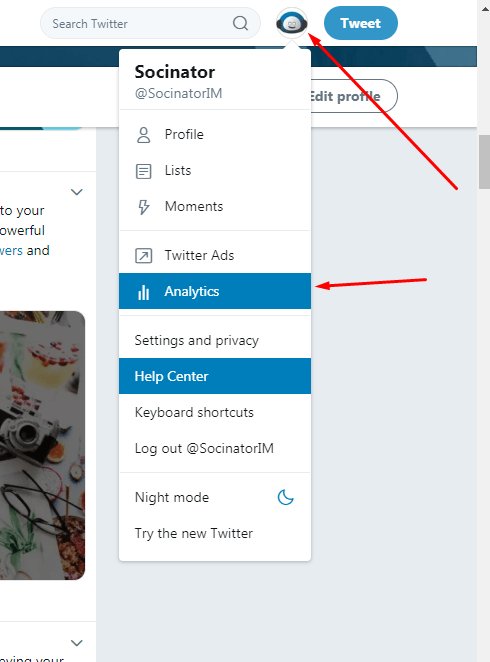Screen dimensions: 490x662
Task: Click the Twitter Ads arrow icon
Action: [x=143, y=256]
